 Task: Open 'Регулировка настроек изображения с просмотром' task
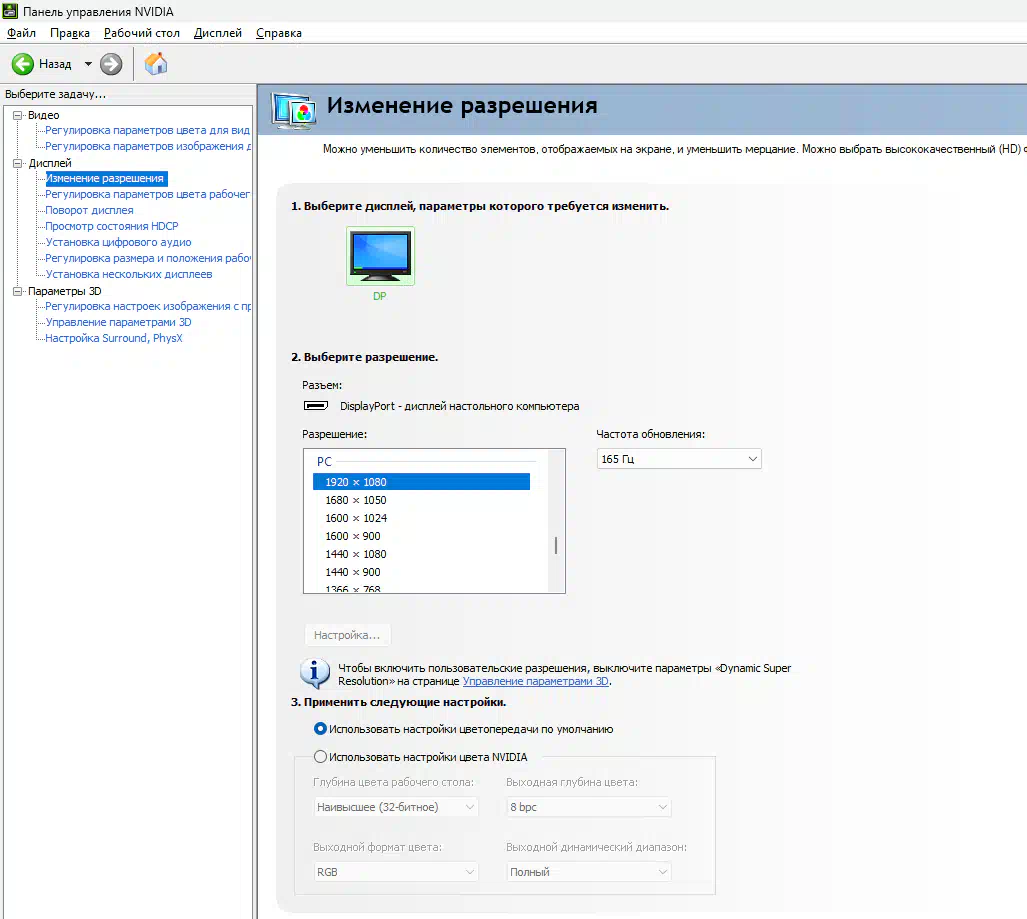[147, 306]
